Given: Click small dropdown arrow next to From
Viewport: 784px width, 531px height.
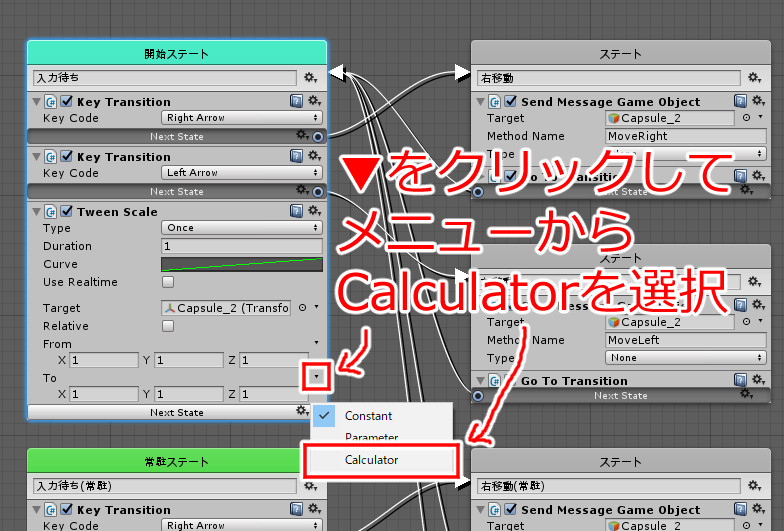Looking at the screenshot, I should pos(316,342).
